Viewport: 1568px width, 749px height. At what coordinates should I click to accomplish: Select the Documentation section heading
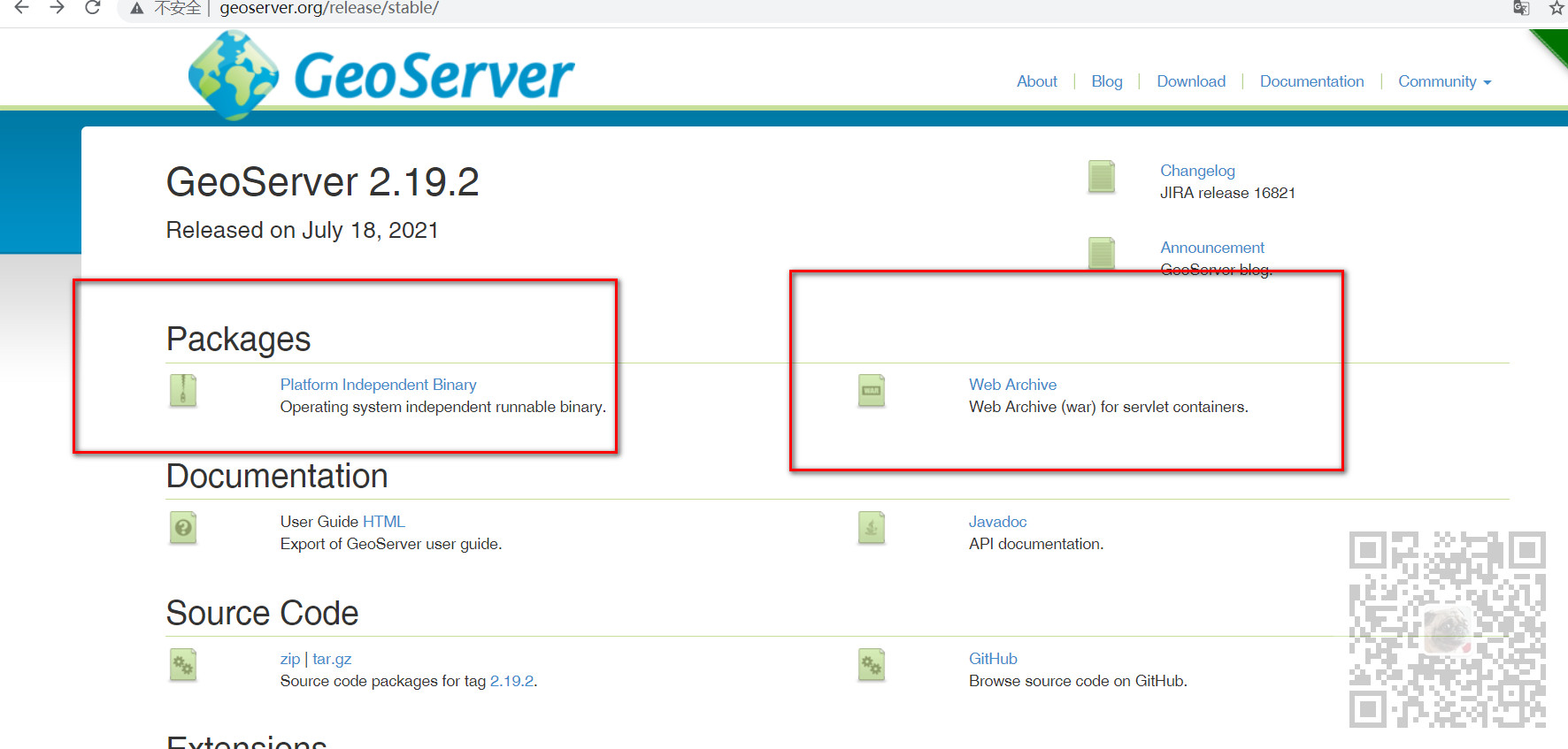[x=277, y=476]
